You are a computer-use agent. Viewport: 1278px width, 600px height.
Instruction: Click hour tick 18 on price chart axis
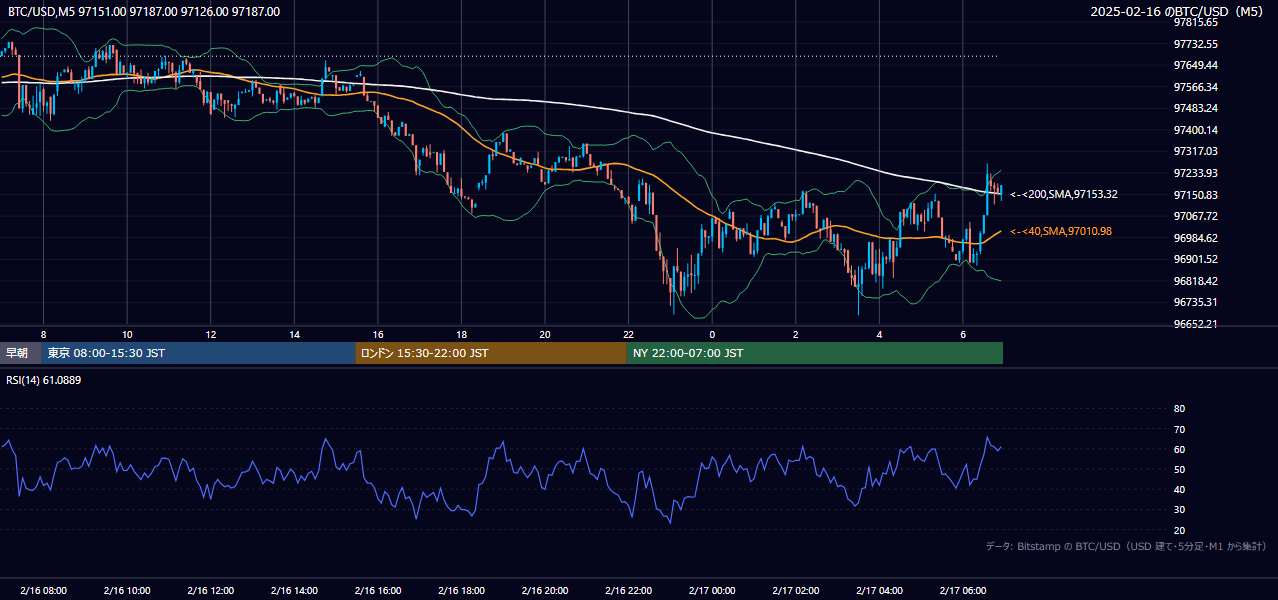coord(461,334)
